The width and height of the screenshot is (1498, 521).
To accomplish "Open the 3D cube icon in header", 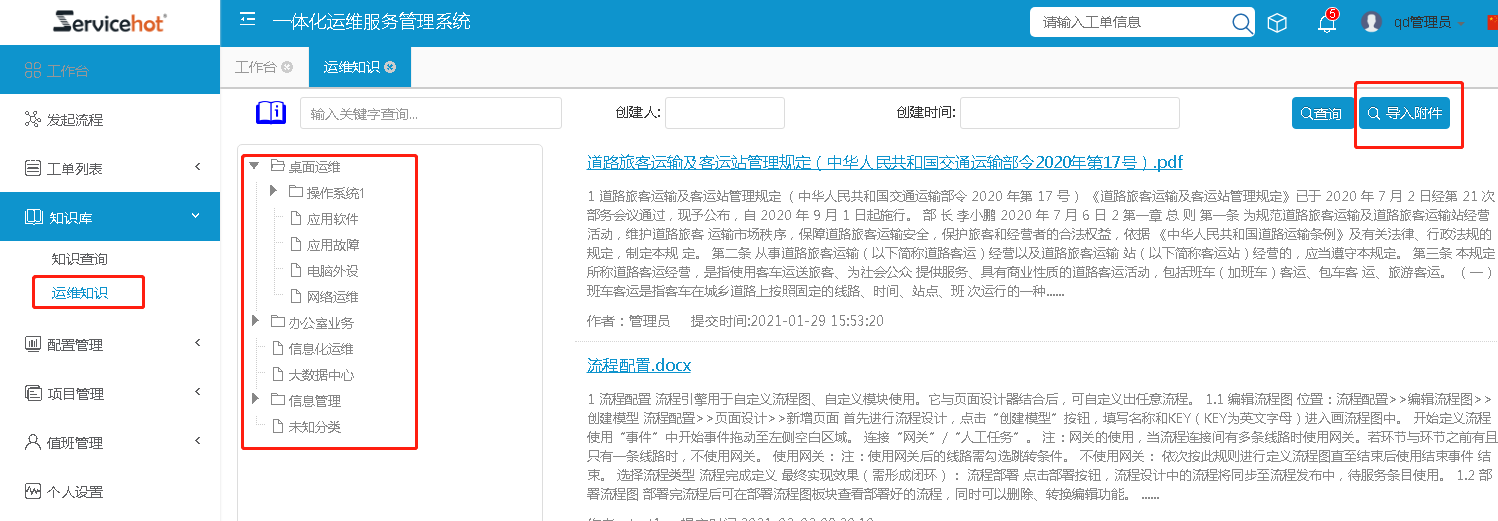I will click(x=1277, y=23).
